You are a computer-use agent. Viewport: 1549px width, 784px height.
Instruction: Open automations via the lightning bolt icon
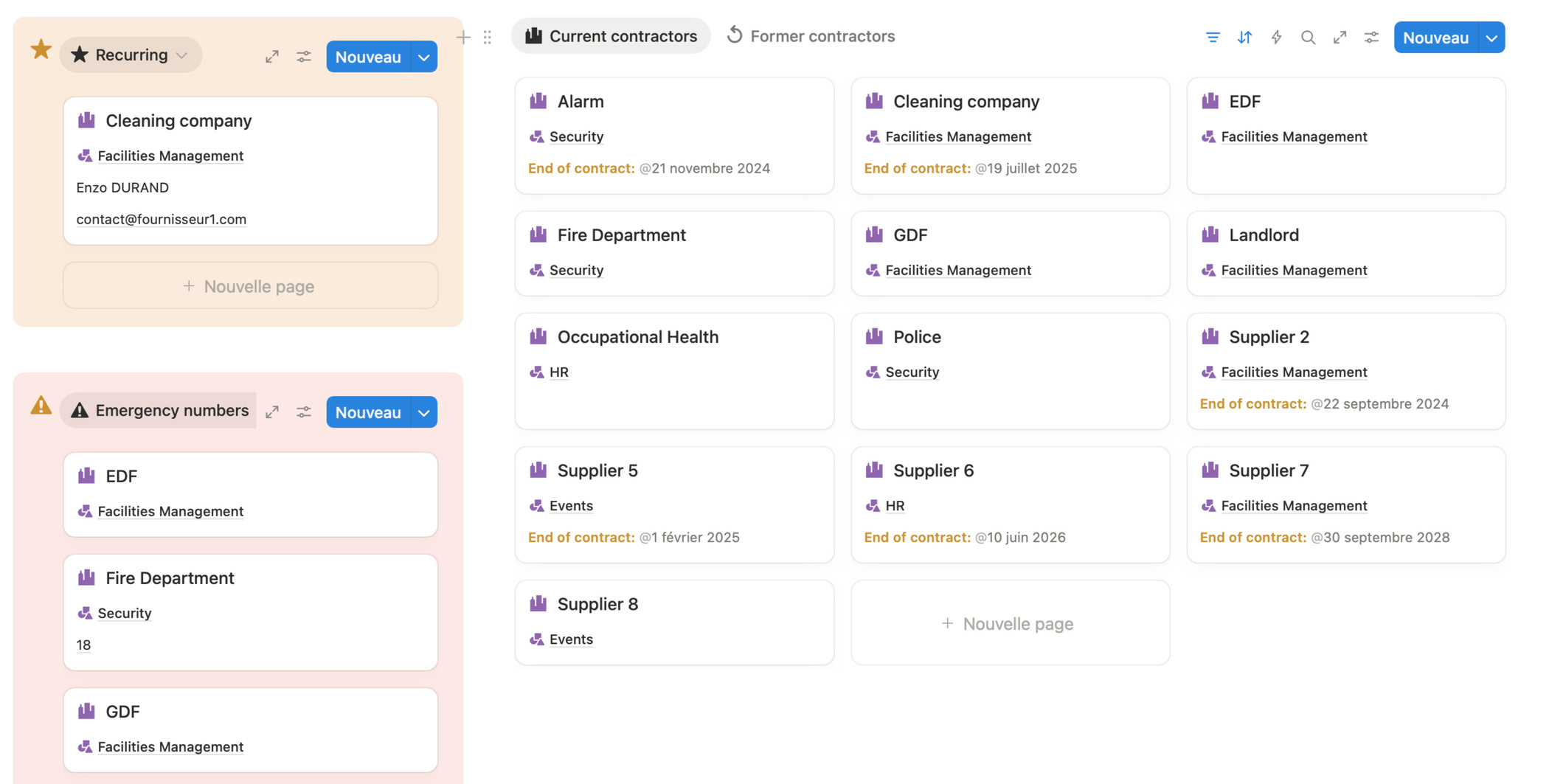click(1276, 37)
